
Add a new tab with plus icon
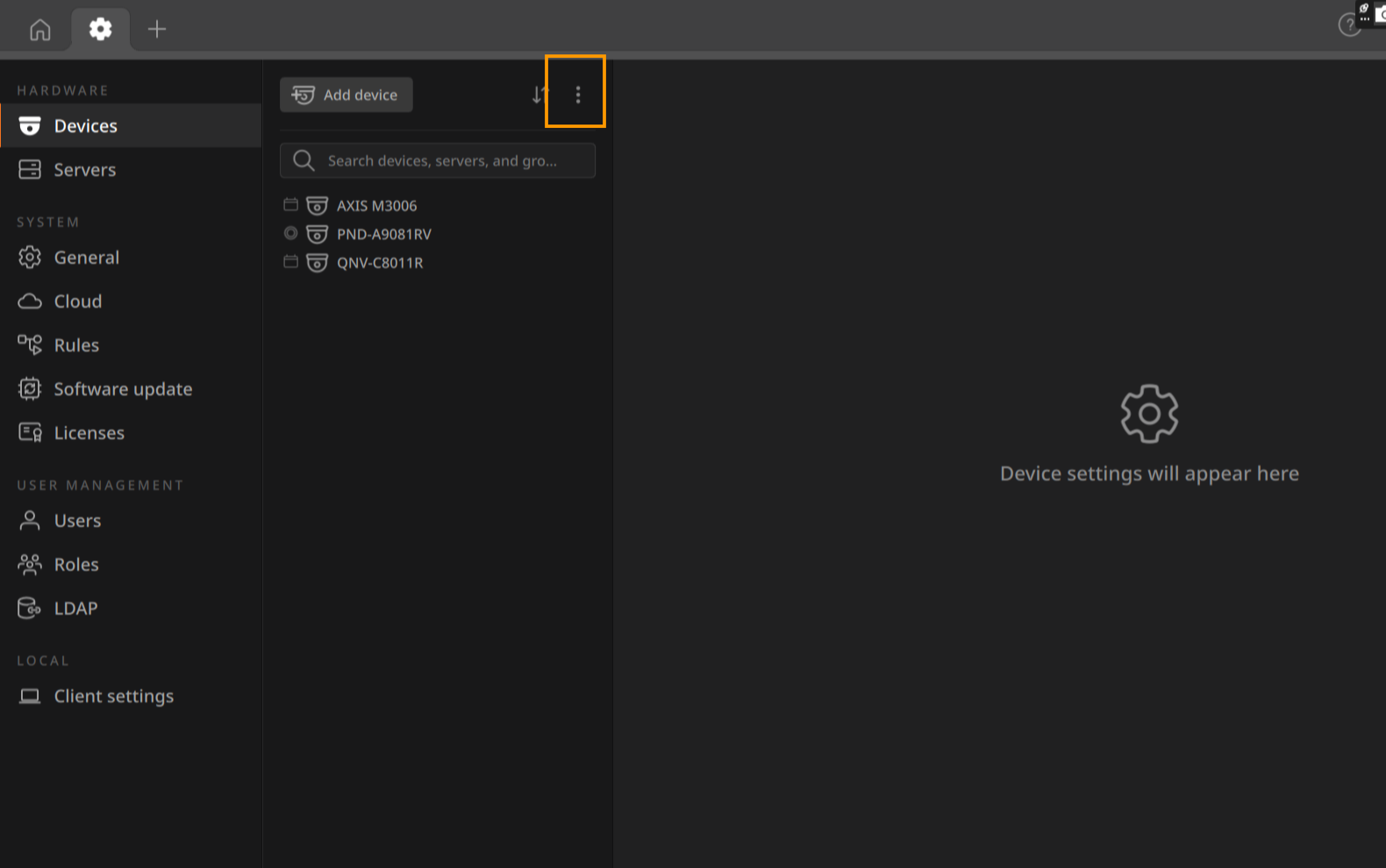157,29
